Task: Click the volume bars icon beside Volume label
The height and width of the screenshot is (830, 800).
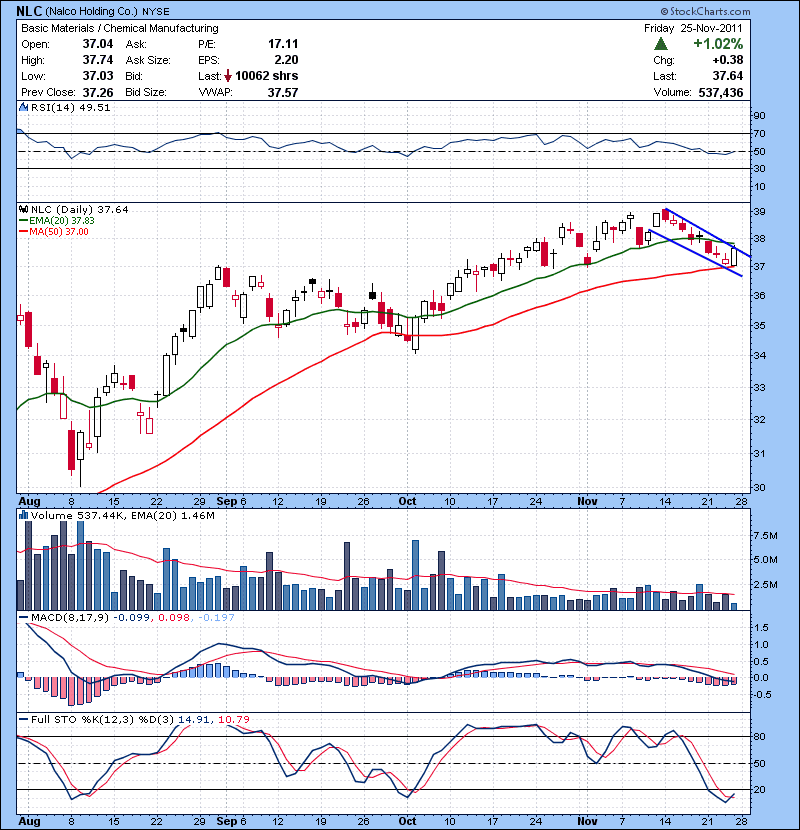Action: [23, 515]
